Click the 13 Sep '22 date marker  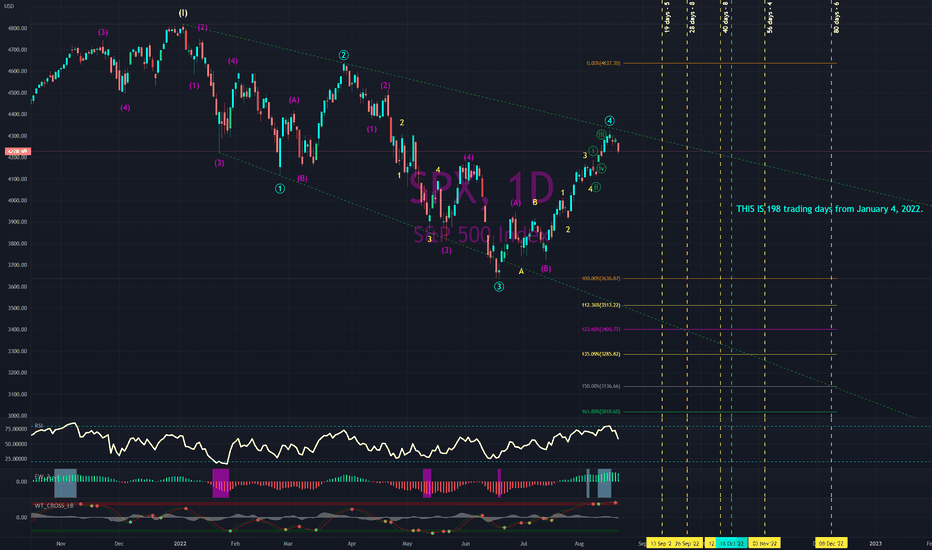(660, 543)
